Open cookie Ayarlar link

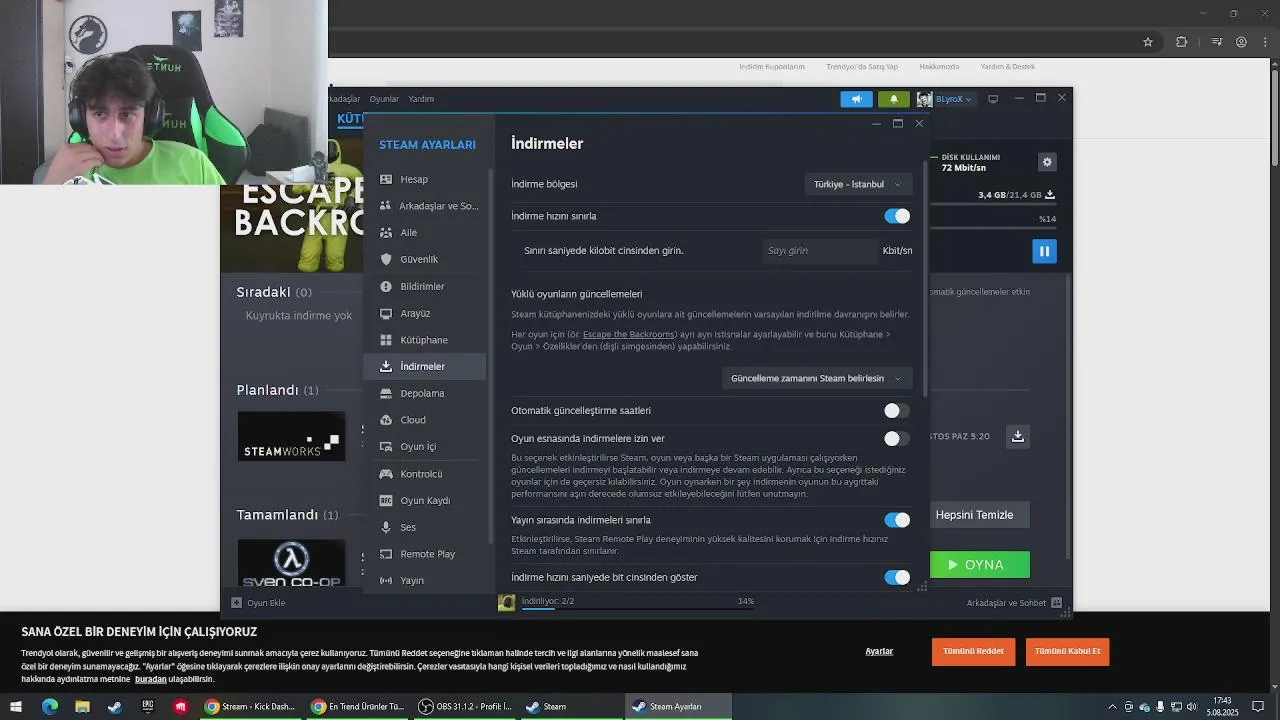click(x=879, y=651)
